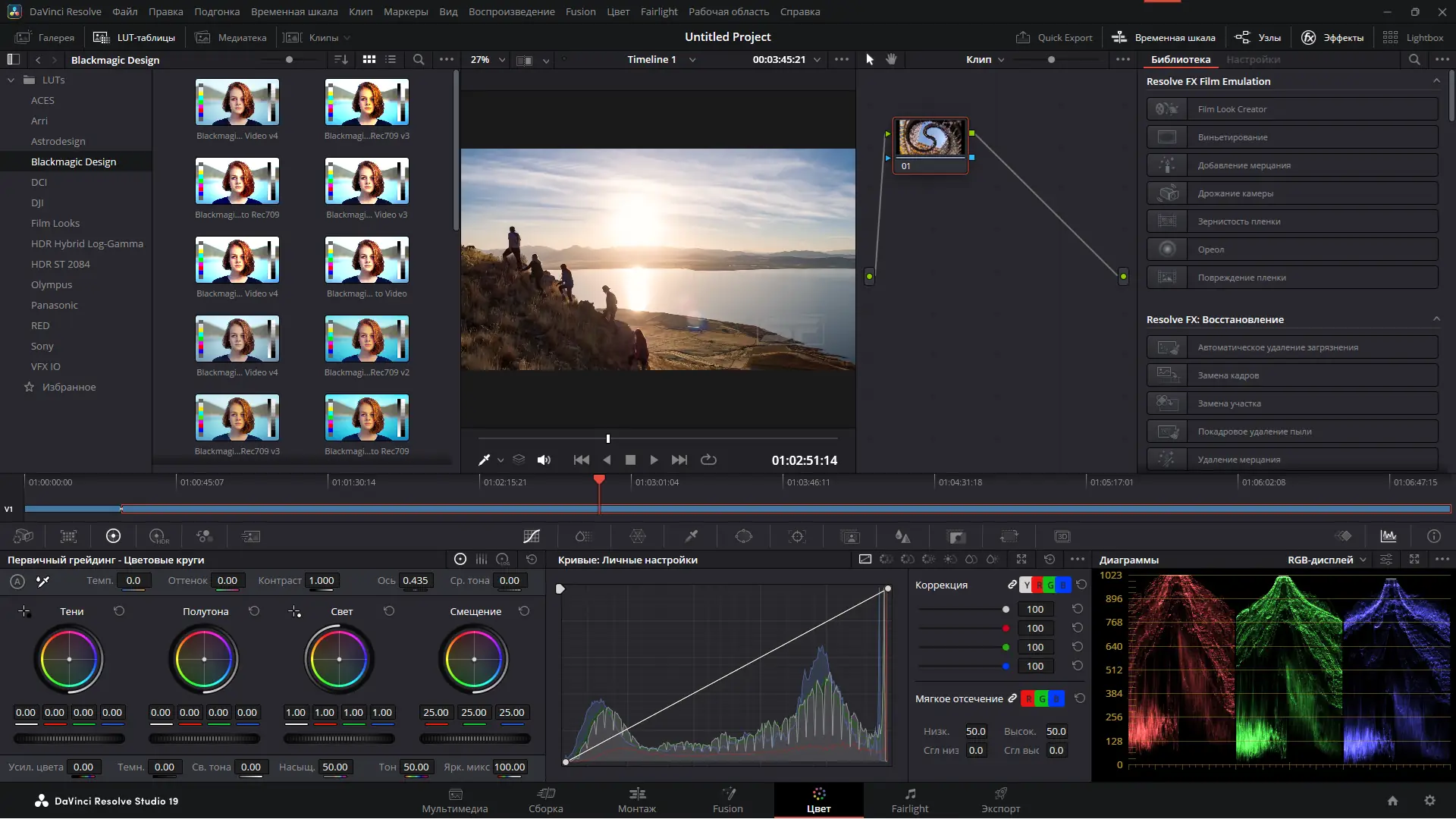Open the Blur palette
Image resolution: width=1456 pixels, height=819 pixels.
903,536
